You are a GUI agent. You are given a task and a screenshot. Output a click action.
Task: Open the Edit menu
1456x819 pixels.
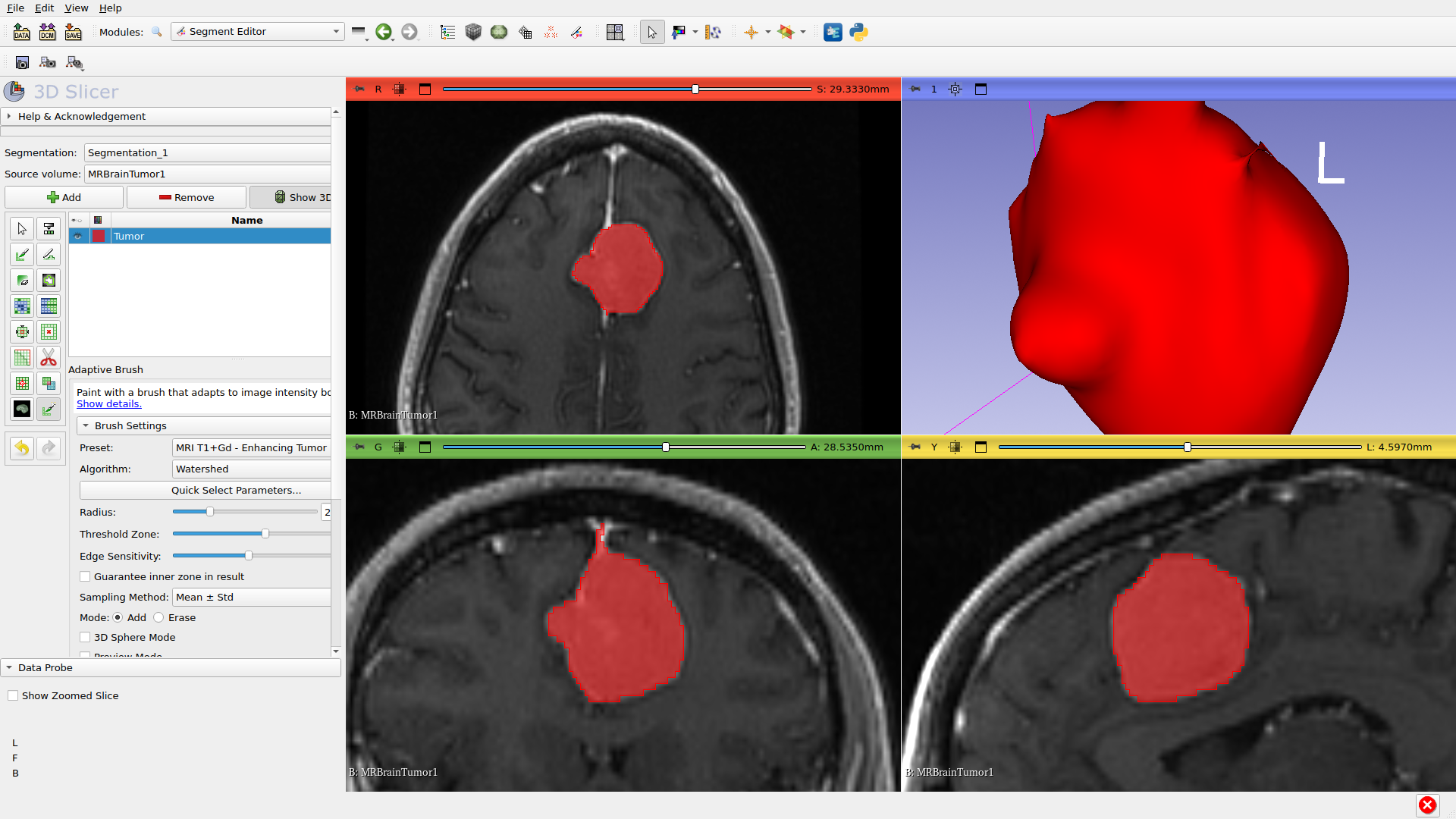point(43,8)
